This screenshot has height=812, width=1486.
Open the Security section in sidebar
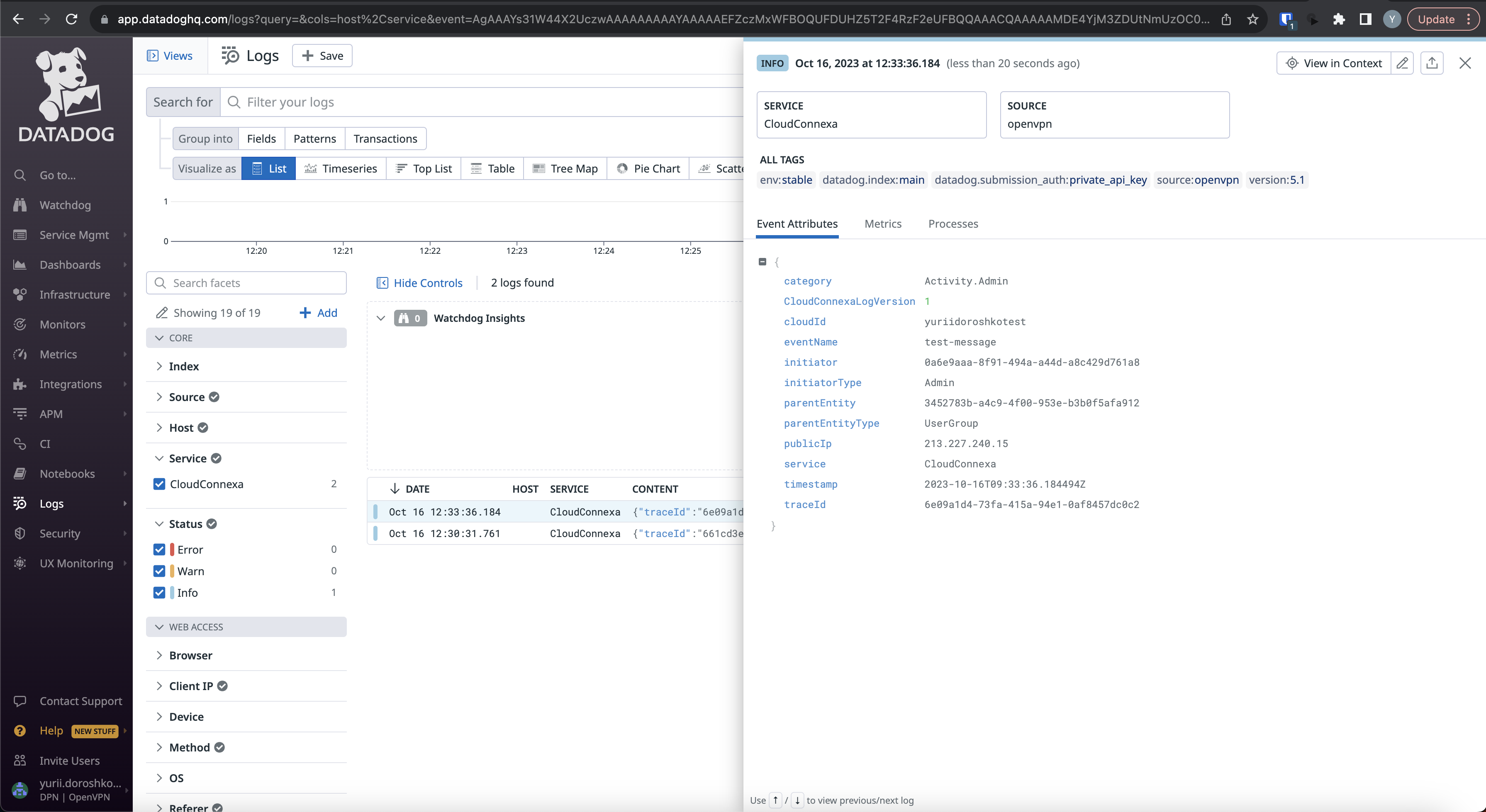tap(59, 533)
